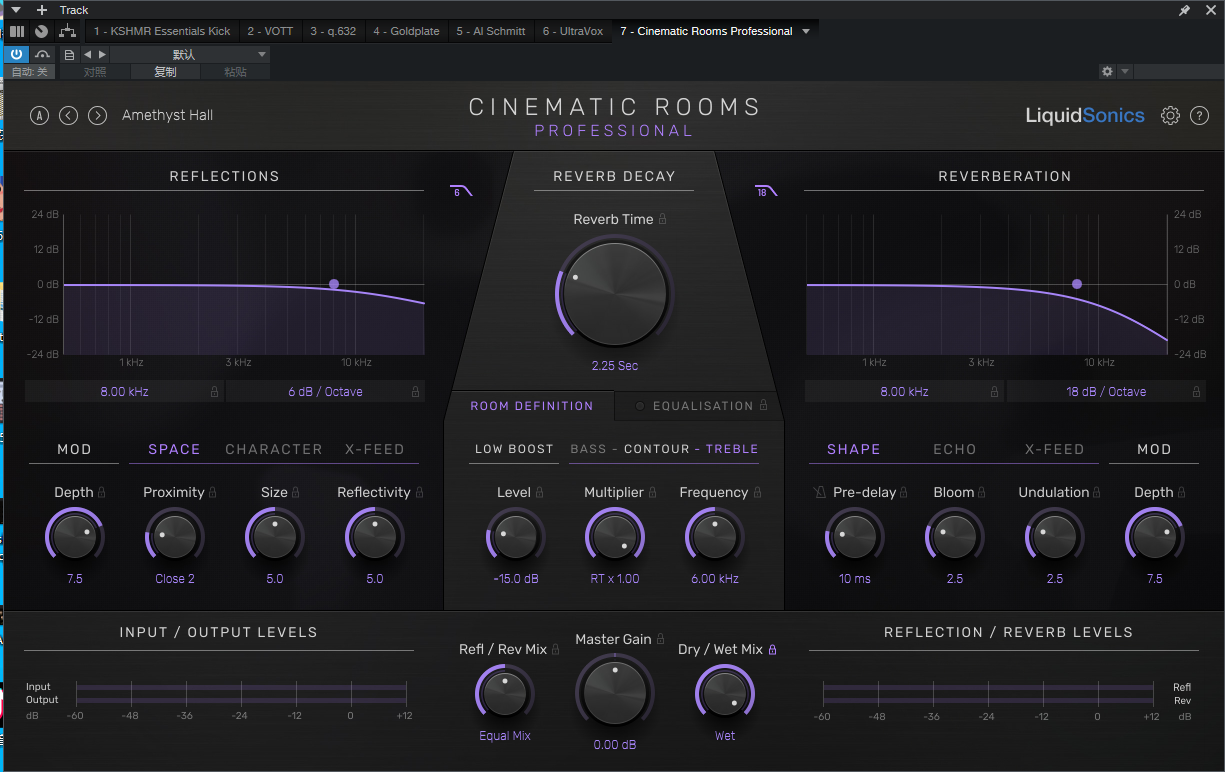This screenshot has height=772, width=1225.
Task: Toggle the Equalisation enable dot
Action: click(639, 406)
